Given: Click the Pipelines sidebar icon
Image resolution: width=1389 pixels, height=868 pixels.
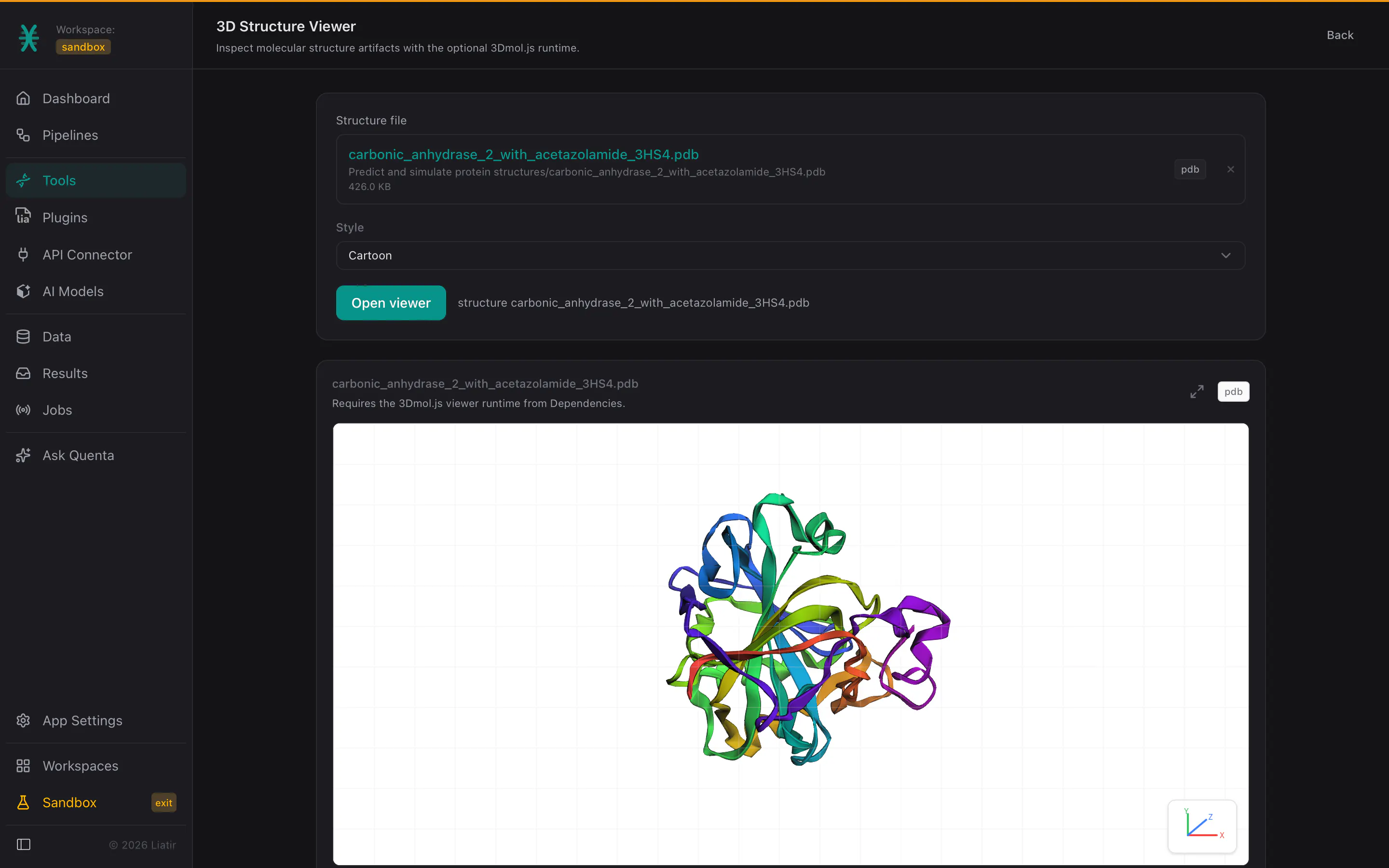Looking at the screenshot, I should pos(23,135).
